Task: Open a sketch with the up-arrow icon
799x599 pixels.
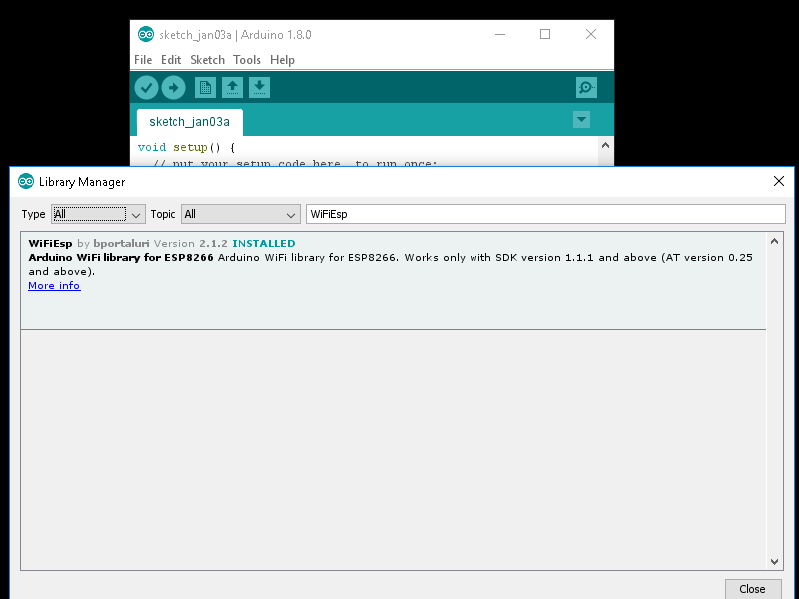Action: pyautogui.click(x=232, y=88)
